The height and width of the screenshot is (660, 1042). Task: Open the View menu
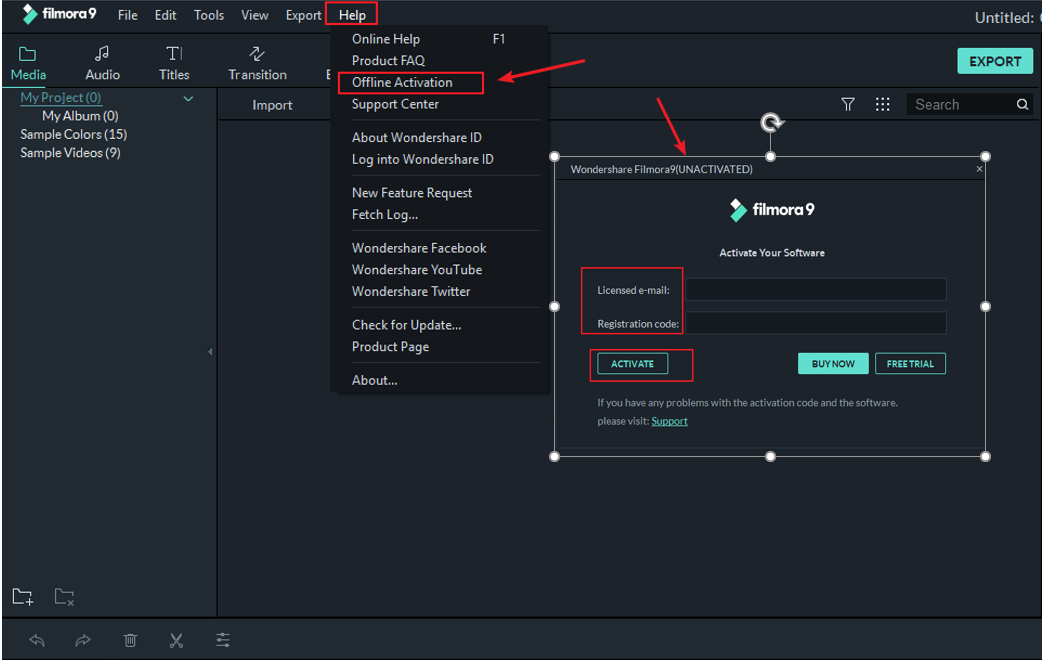pos(255,15)
